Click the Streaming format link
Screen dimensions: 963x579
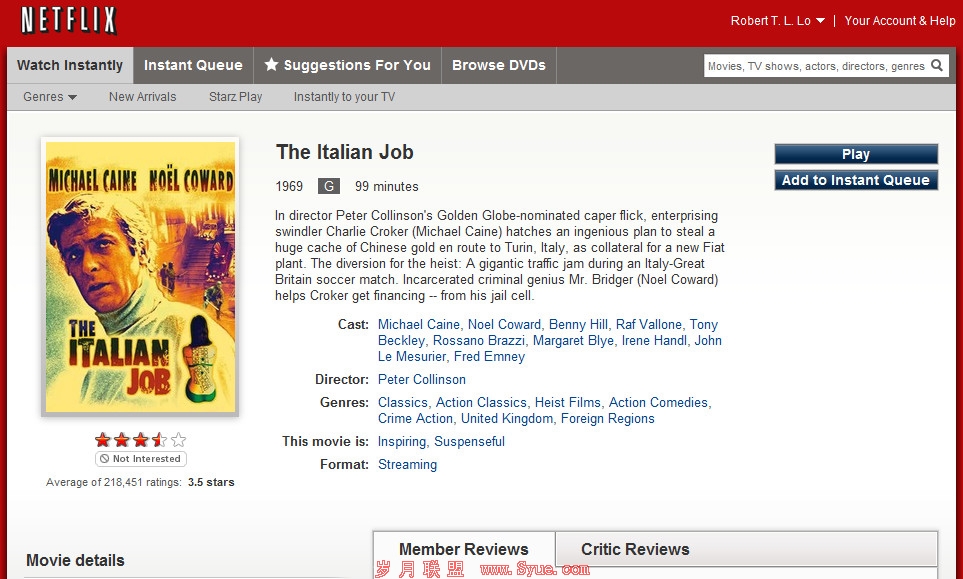(x=407, y=464)
